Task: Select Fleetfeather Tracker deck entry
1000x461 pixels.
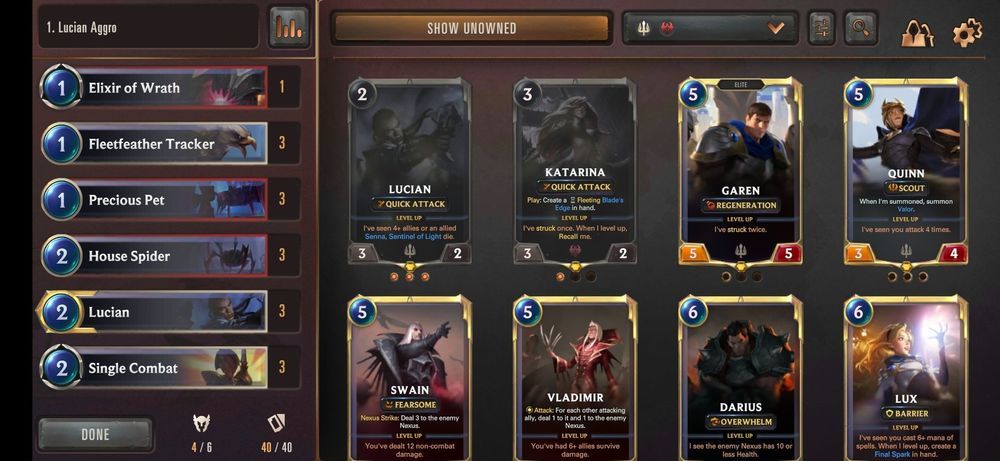Action: (x=170, y=143)
